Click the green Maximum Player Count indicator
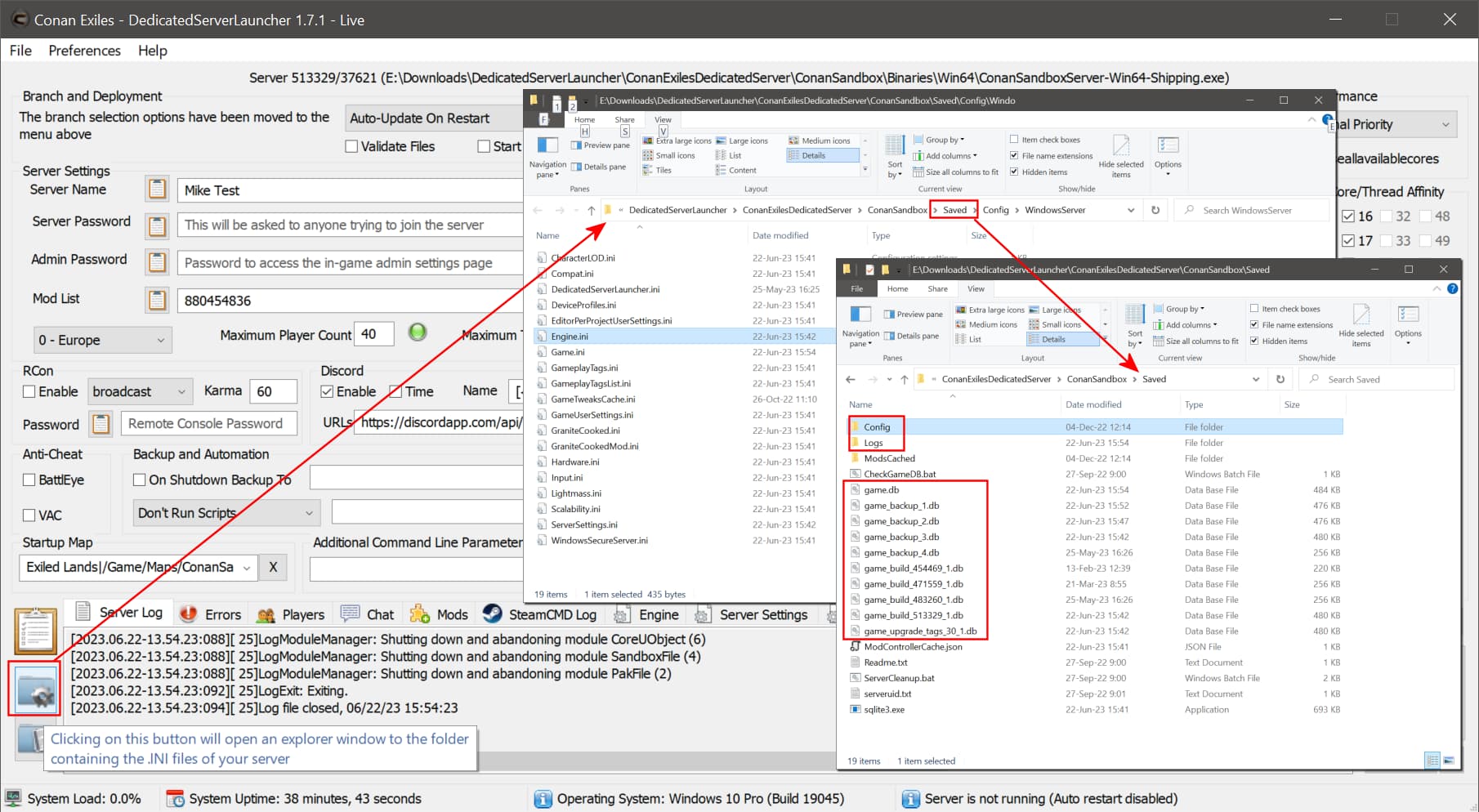Image resolution: width=1479 pixels, height=812 pixels. (x=418, y=332)
